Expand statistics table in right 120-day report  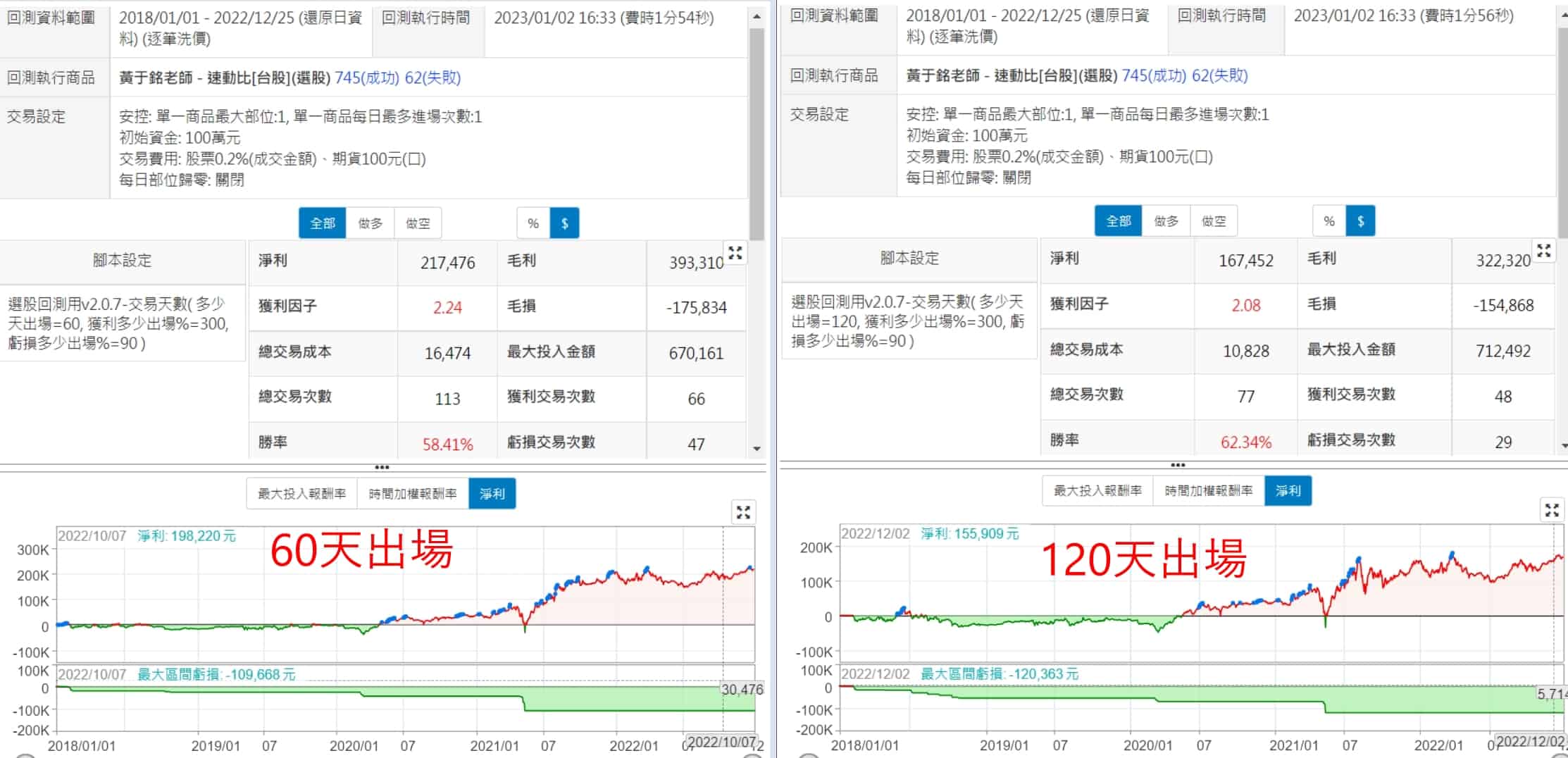coord(1544,251)
